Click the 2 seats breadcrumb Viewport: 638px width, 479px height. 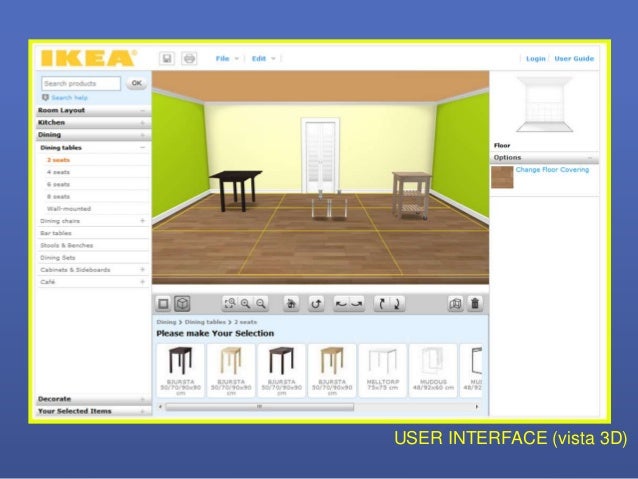tap(245, 322)
